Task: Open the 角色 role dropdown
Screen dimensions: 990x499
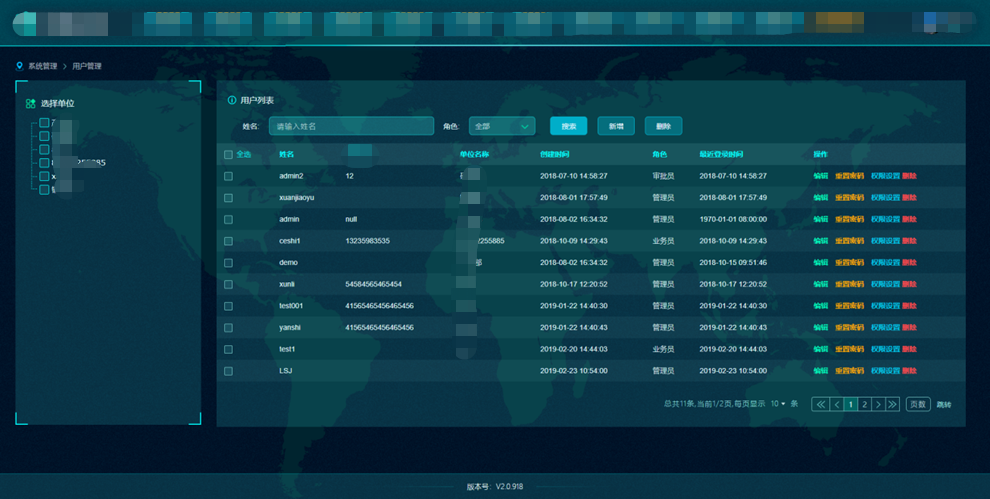Action: (503, 126)
